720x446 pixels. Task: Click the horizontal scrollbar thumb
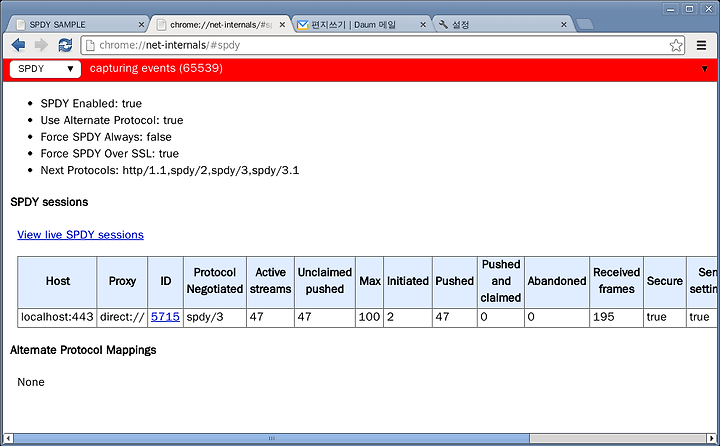click(271, 438)
